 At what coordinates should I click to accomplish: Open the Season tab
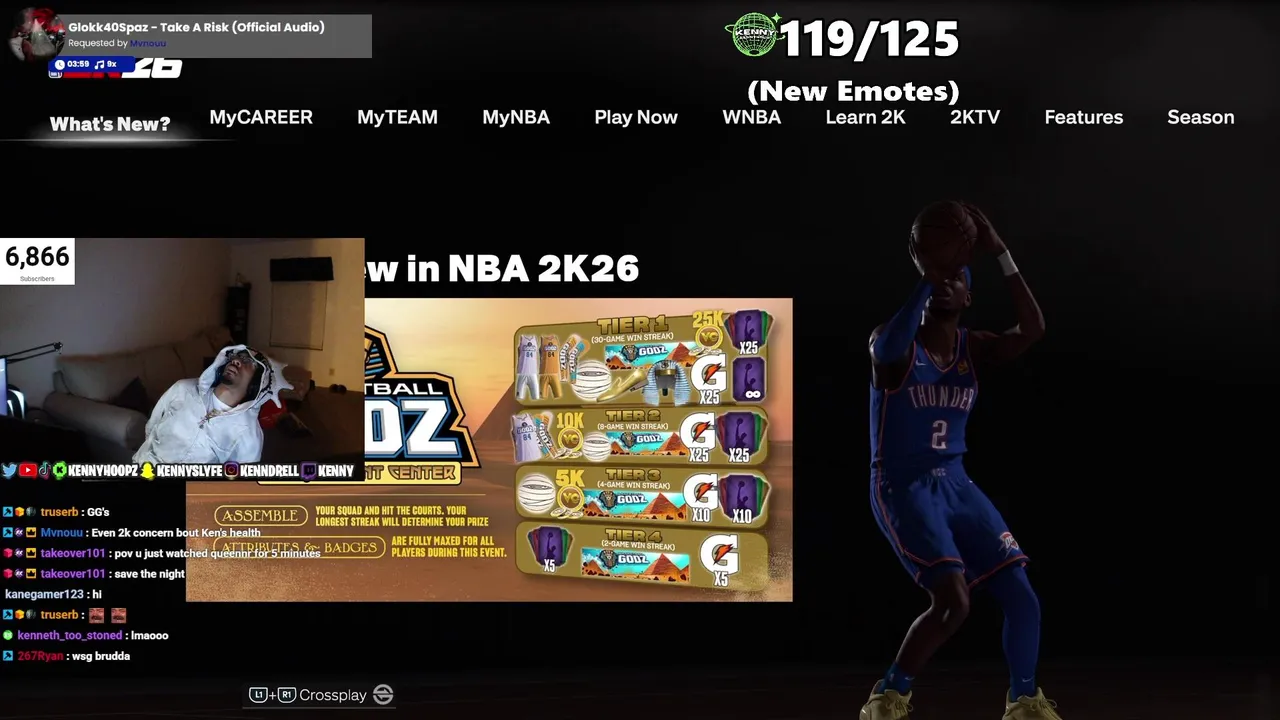pos(1201,117)
